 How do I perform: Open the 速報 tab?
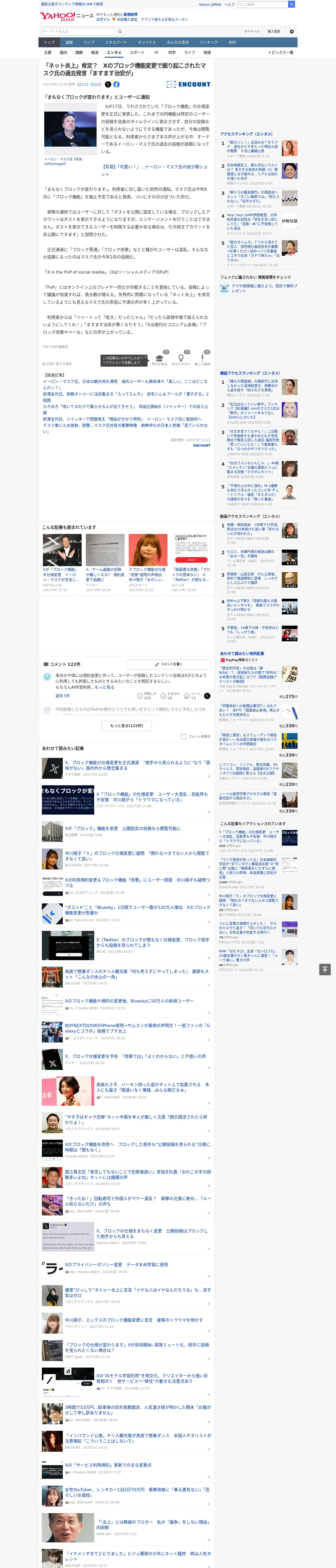coord(69,43)
